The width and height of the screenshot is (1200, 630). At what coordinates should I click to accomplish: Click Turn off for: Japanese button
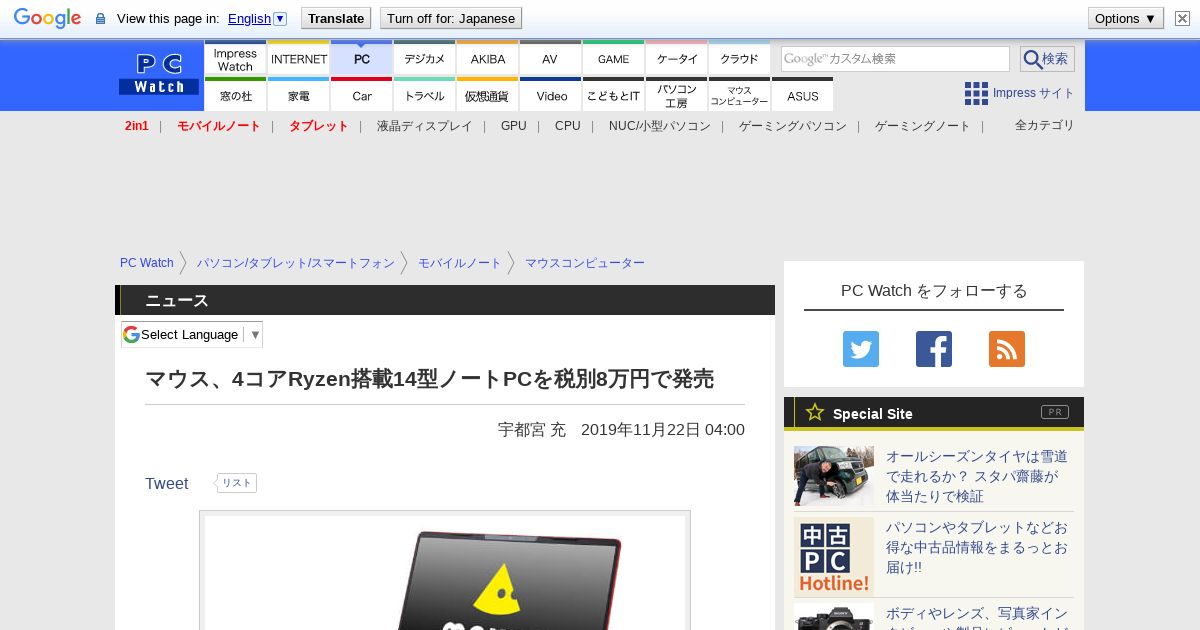click(451, 18)
